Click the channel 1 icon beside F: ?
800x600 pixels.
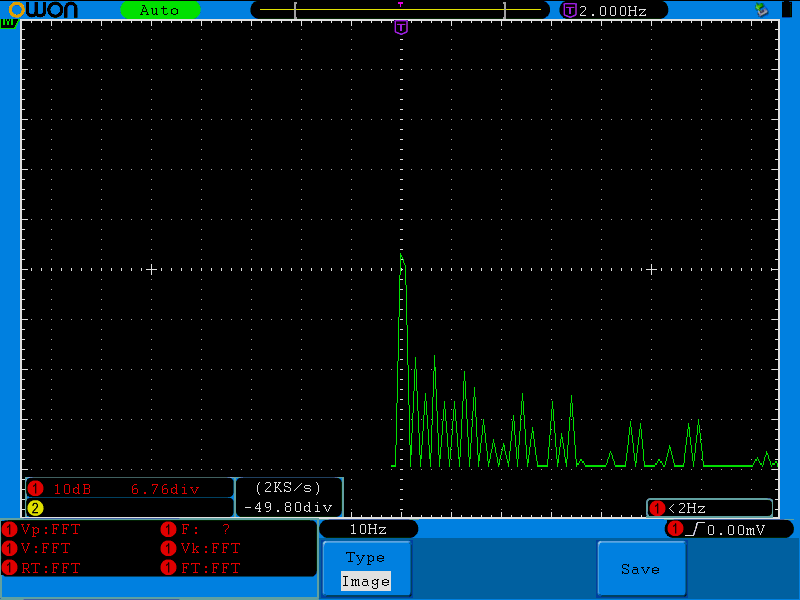pos(170,529)
